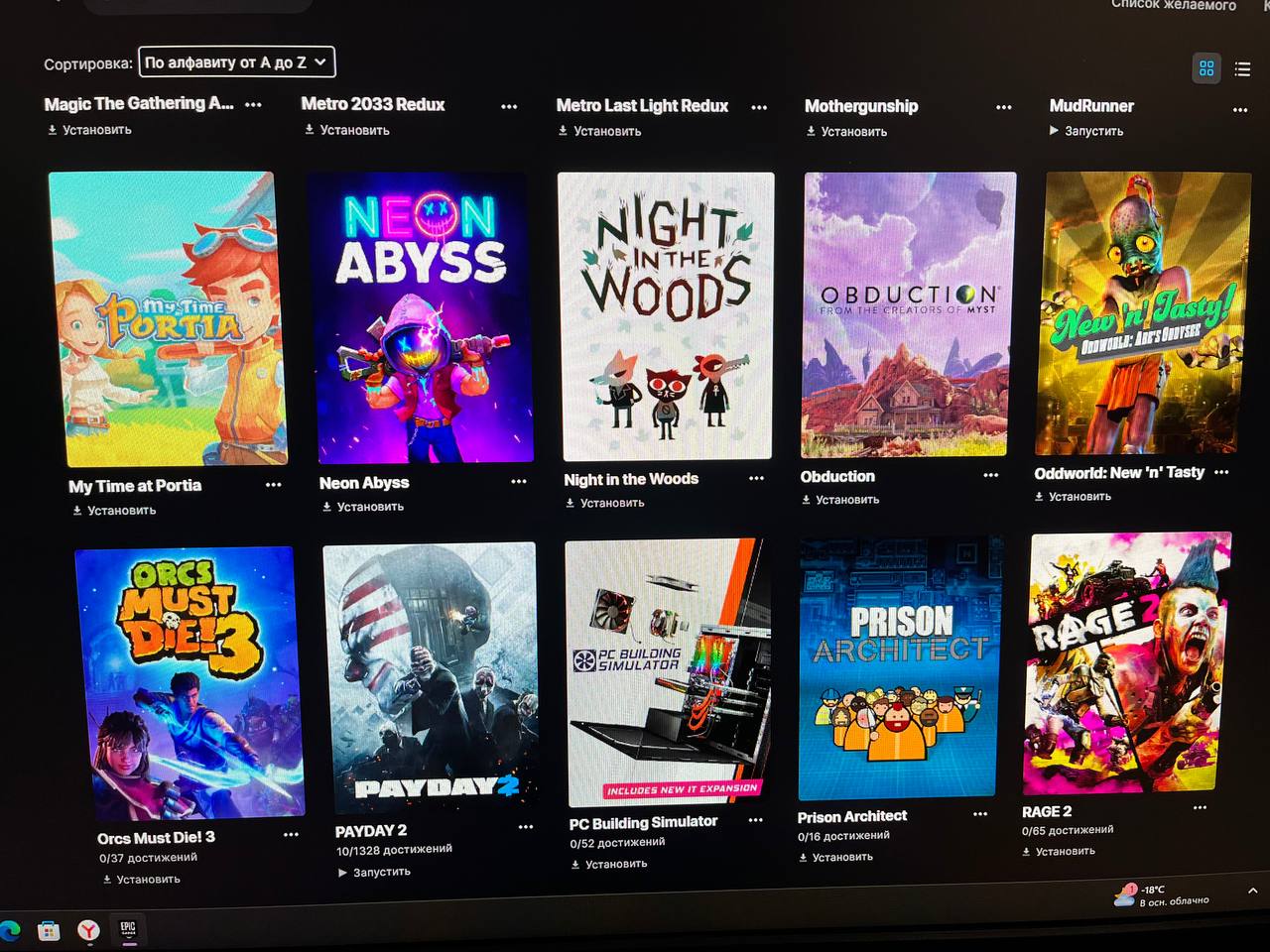The width and height of the screenshot is (1270, 952).
Task: Open the Neon Abyss cover art
Action: [x=421, y=317]
